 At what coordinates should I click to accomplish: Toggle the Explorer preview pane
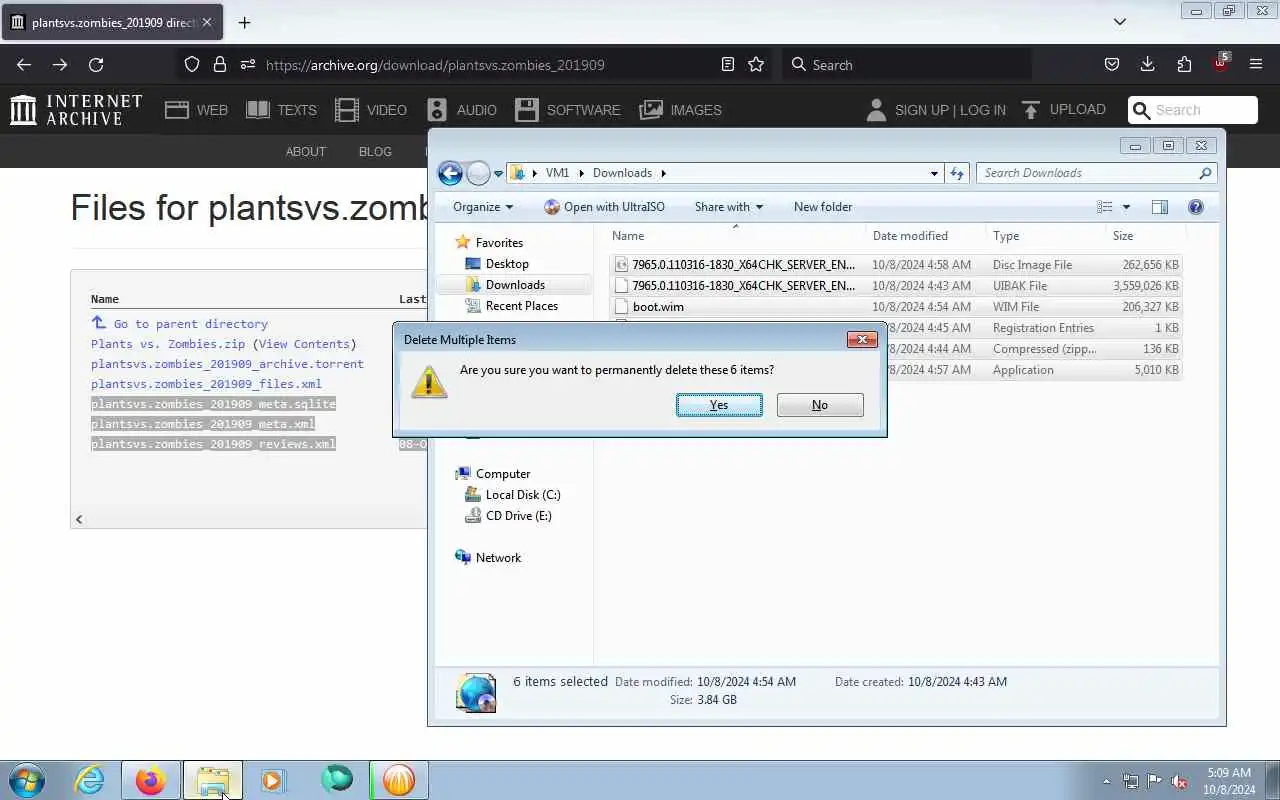pos(1160,207)
